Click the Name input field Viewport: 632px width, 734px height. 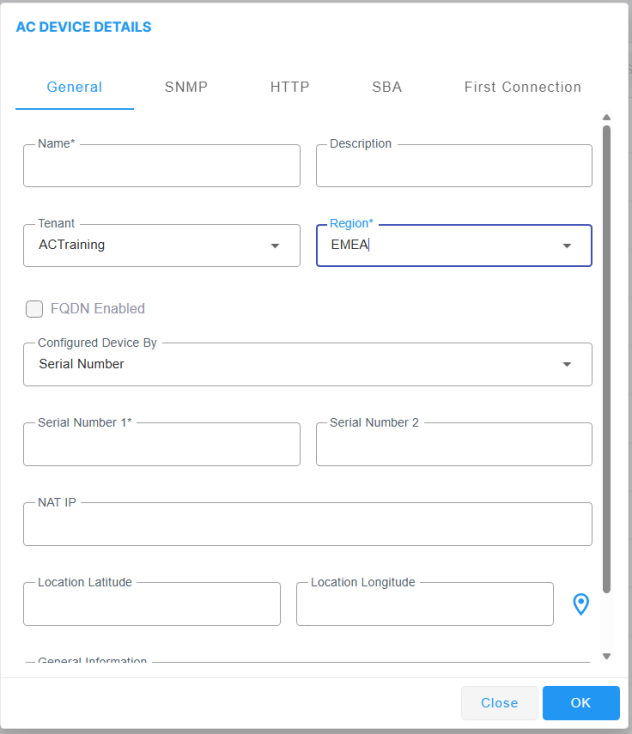[161, 167]
